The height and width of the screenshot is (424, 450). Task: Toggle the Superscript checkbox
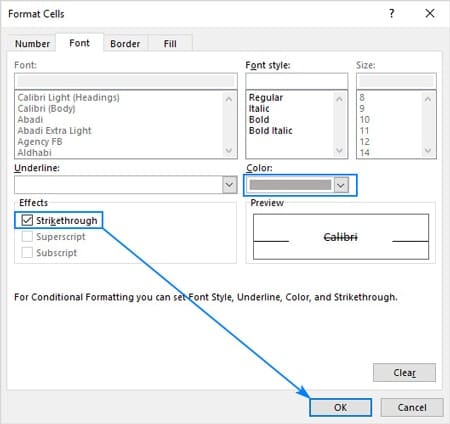pyautogui.click(x=27, y=236)
